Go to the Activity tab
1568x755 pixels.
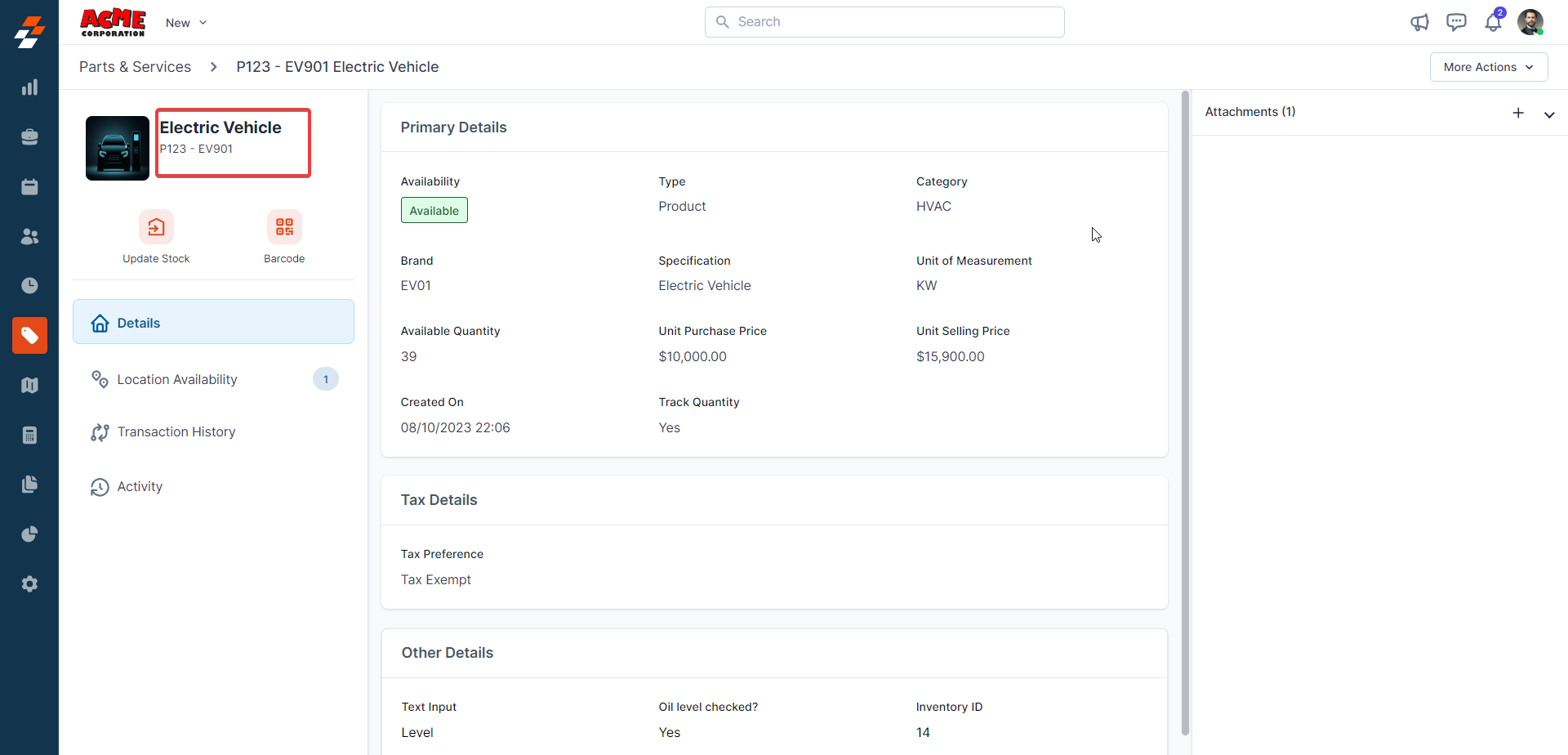pos(140,487)
